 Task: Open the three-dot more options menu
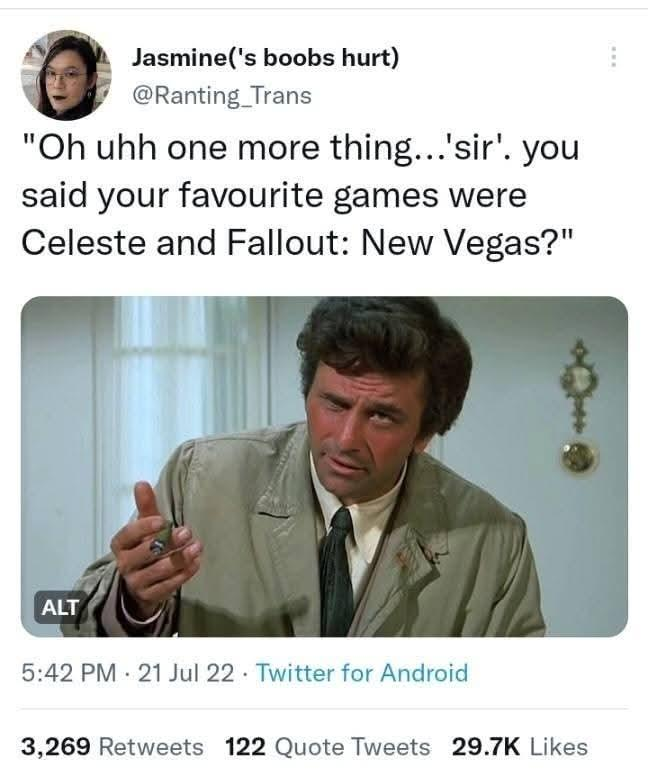point(613,57)
